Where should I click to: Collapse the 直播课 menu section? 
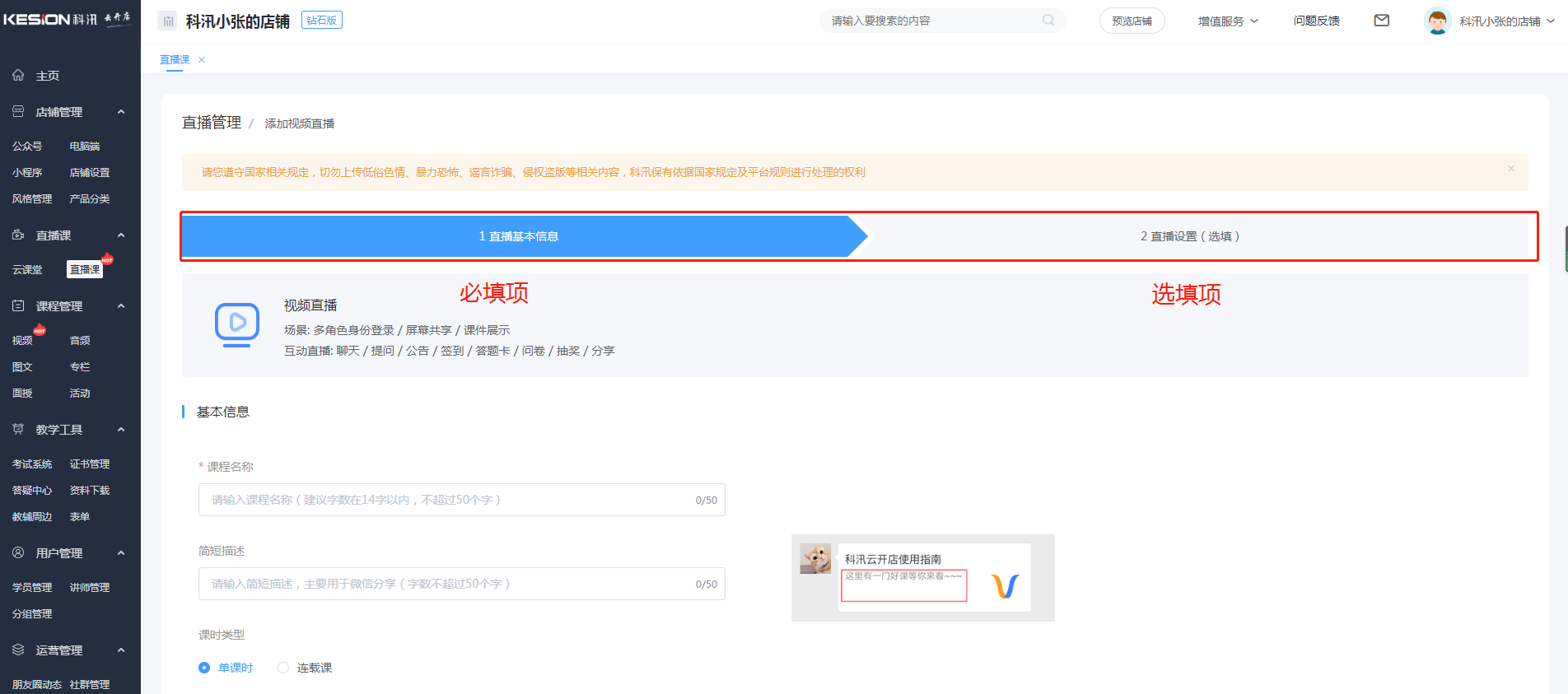pyautogui.click(x=121, y=235)
